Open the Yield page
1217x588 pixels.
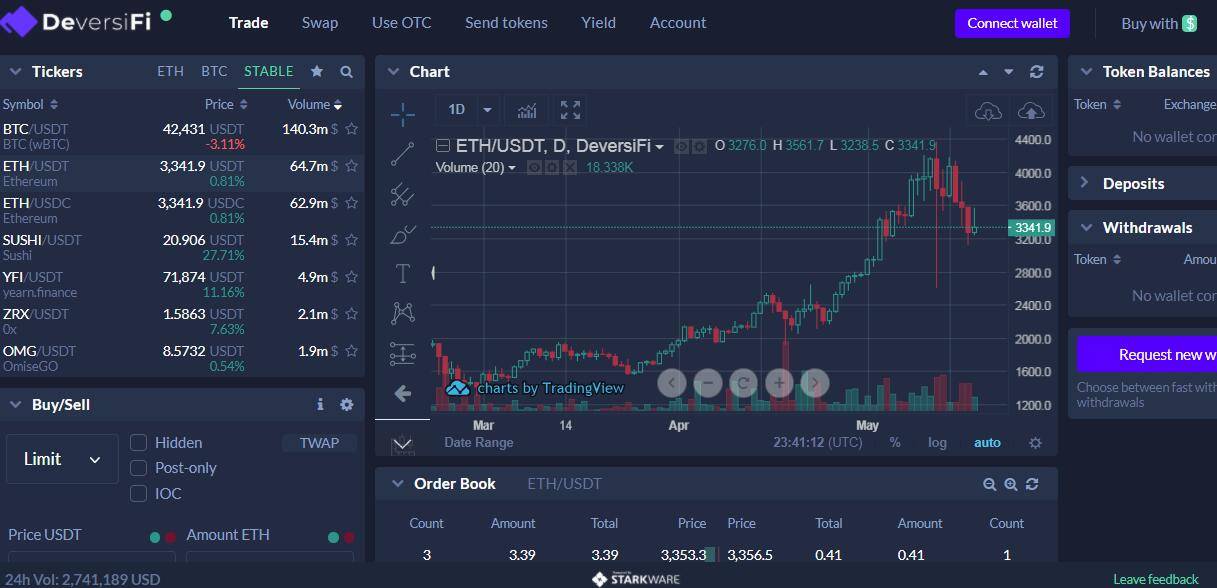coord(599,22)
